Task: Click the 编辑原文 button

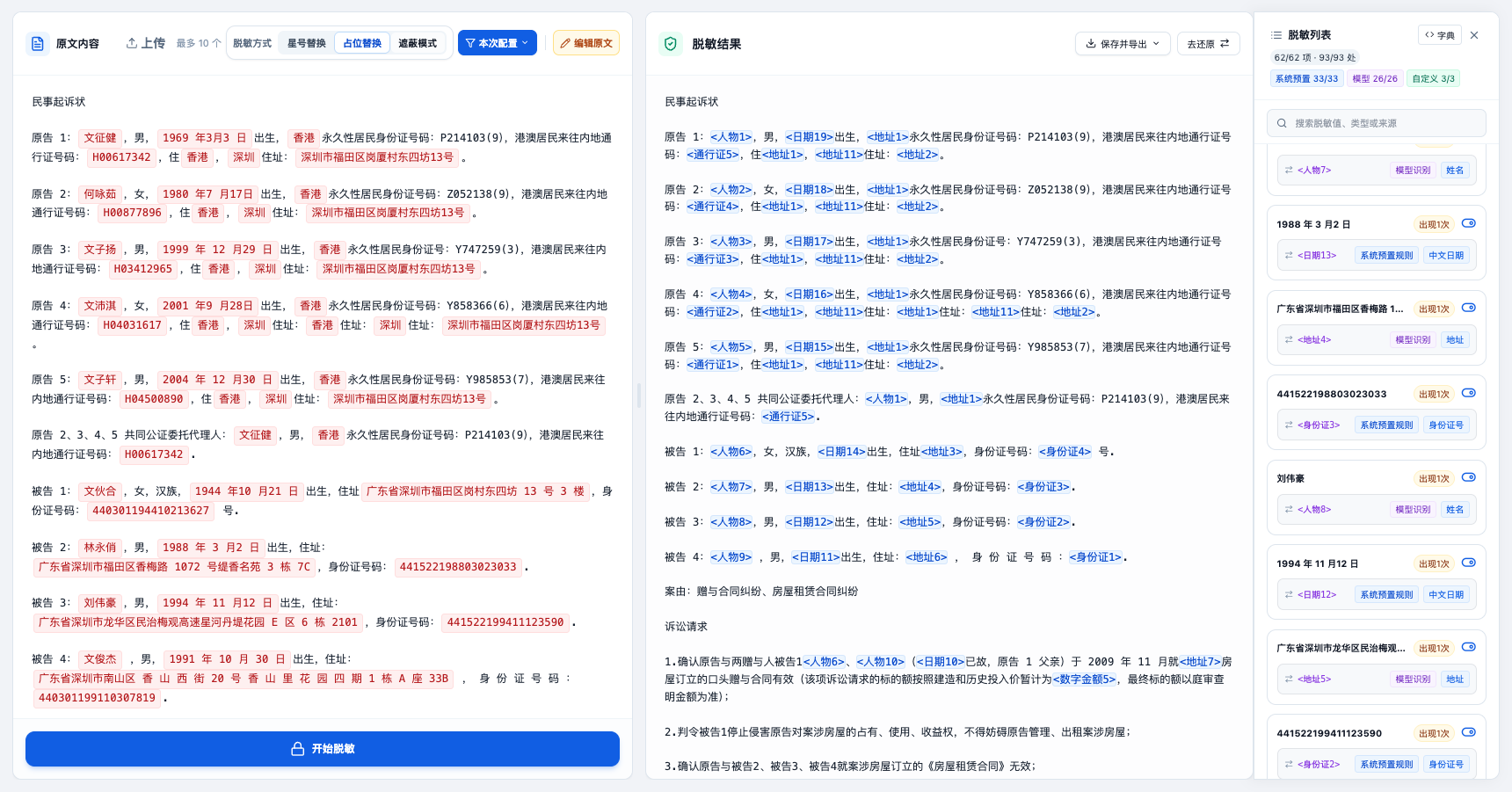Action: click(x=586, y=43)
